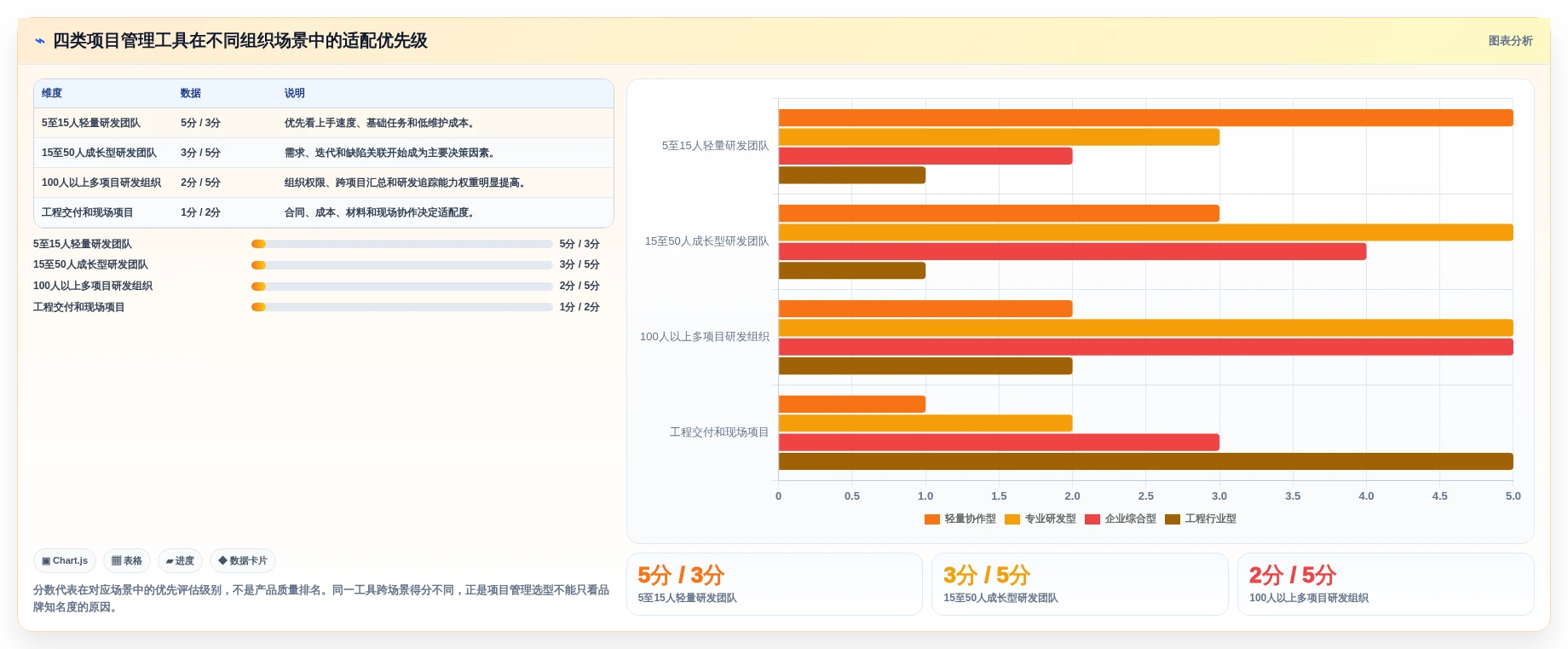Click 轻量协作型 bar for 工程交付和现场项目

851,404
